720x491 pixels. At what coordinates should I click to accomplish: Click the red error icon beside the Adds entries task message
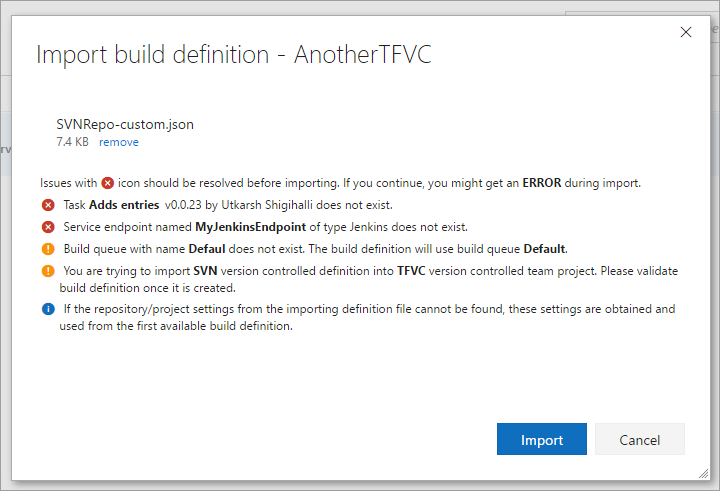click(x=48, y=205)
